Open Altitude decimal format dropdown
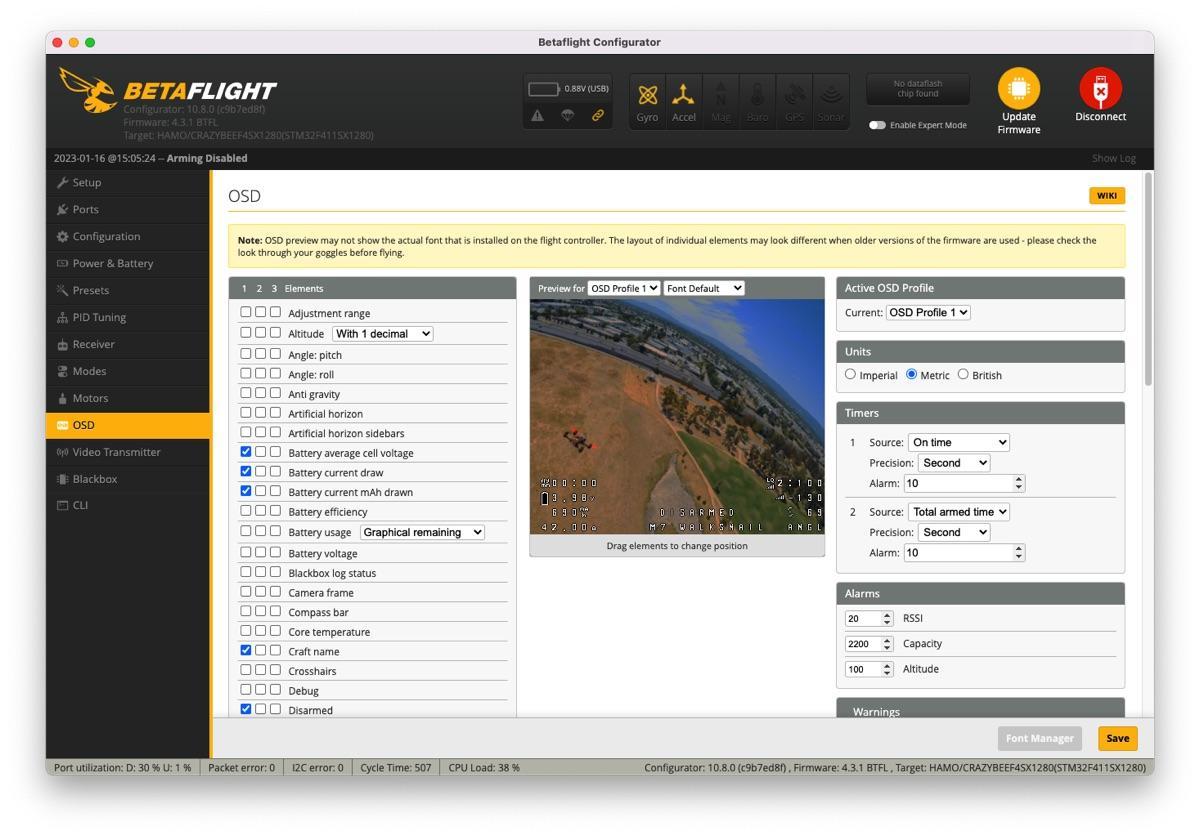Image resolution: width=1200 pixels, height=836 pixels. (x=383, y=334)
